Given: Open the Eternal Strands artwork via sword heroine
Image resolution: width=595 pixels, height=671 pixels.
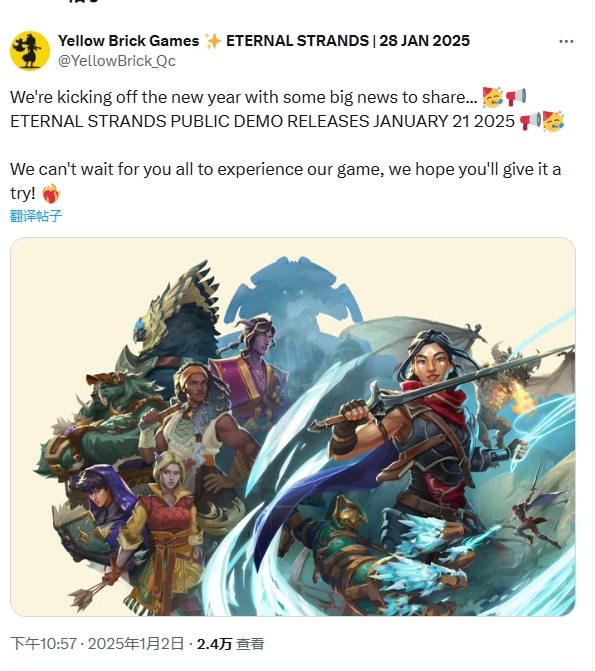Looking at the screenshot, I should pyautogui.click(x=432, y=407).
